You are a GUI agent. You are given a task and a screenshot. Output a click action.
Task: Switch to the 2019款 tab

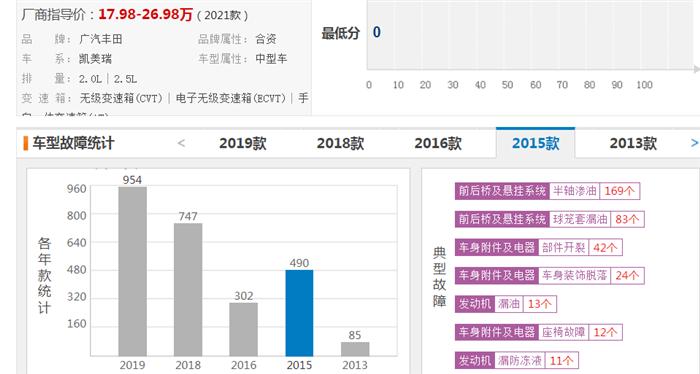pos(243,143)
